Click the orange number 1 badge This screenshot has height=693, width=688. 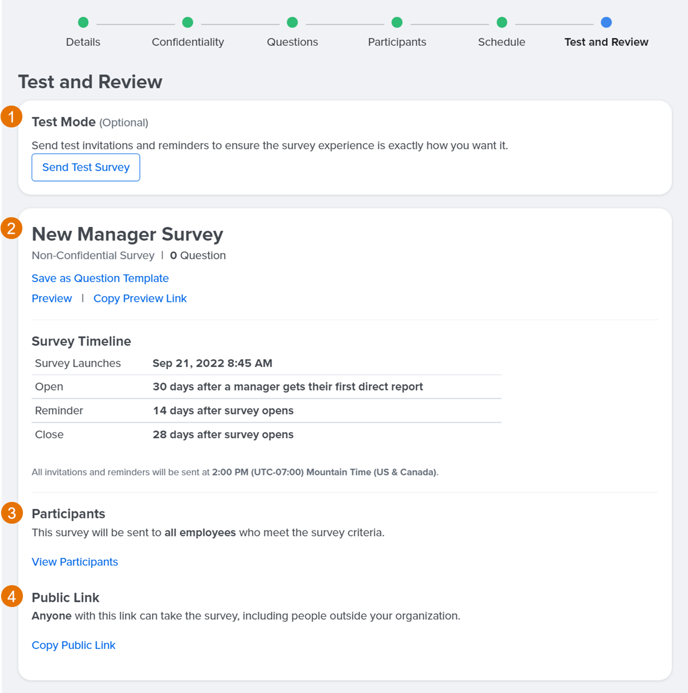[11, 117]
